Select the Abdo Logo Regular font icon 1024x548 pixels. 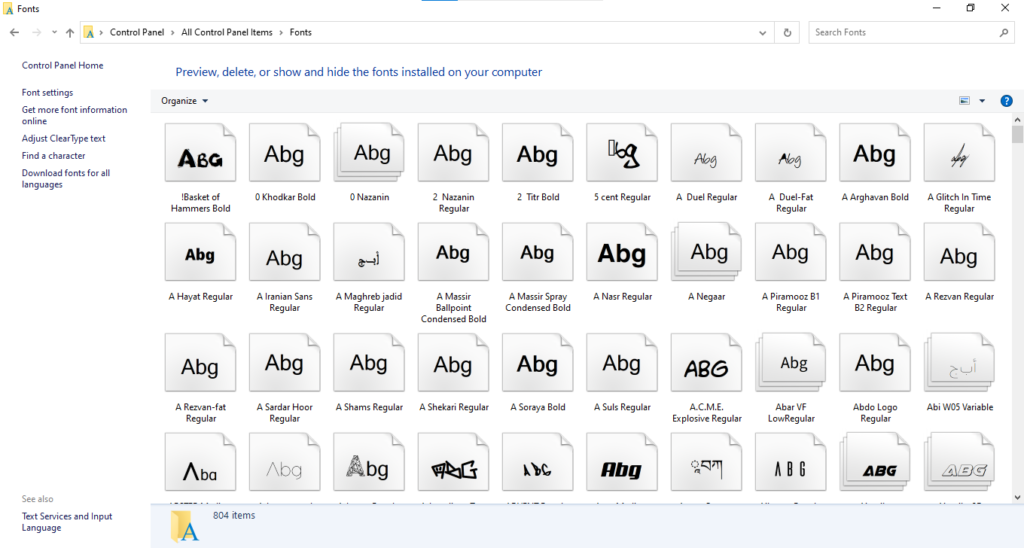pyautogui.click(x=874, y=363)
